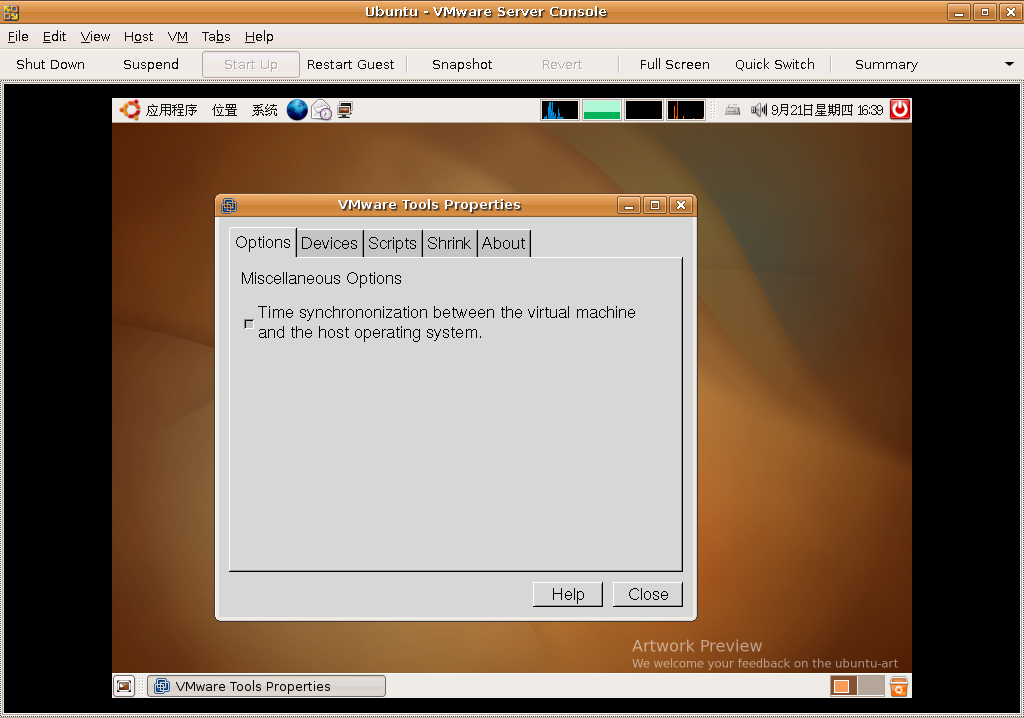Switch to the first orange workspace
The height and width of the screenshot is (718, 1024).
tap(843, 686)
